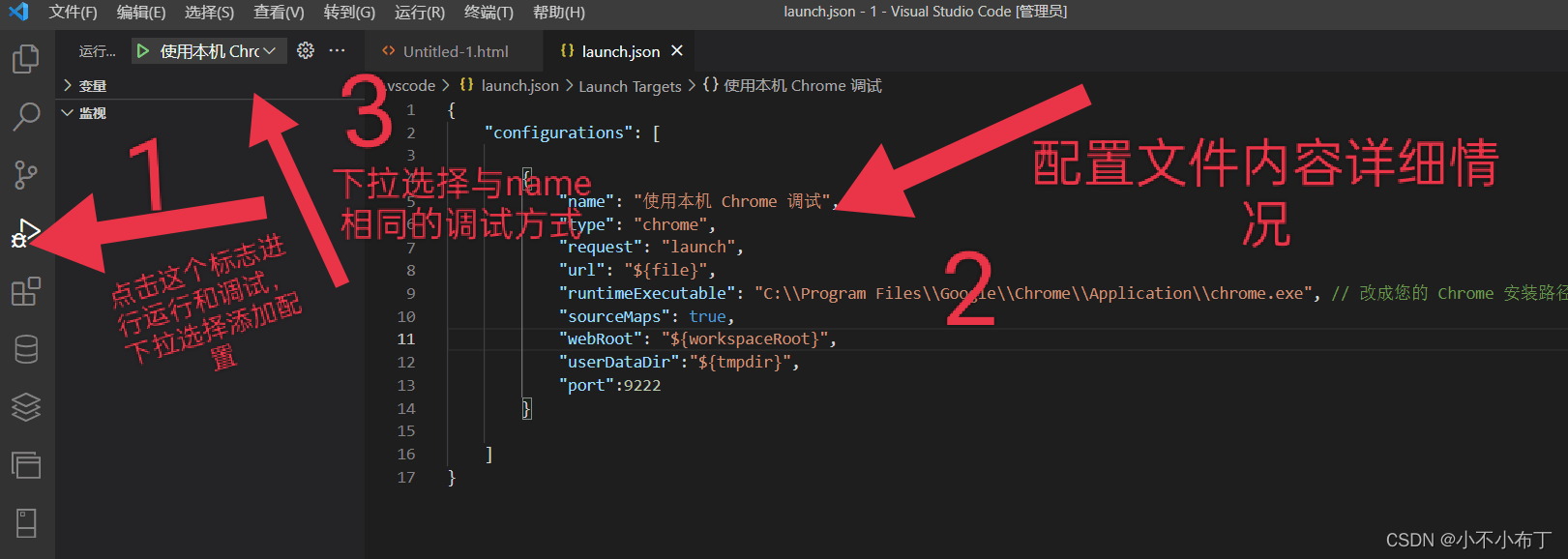Image resolution: width=1568 pixels, height=559 pixels.
Task: Open the database icon in activity bar
Action: pos(26,349)
